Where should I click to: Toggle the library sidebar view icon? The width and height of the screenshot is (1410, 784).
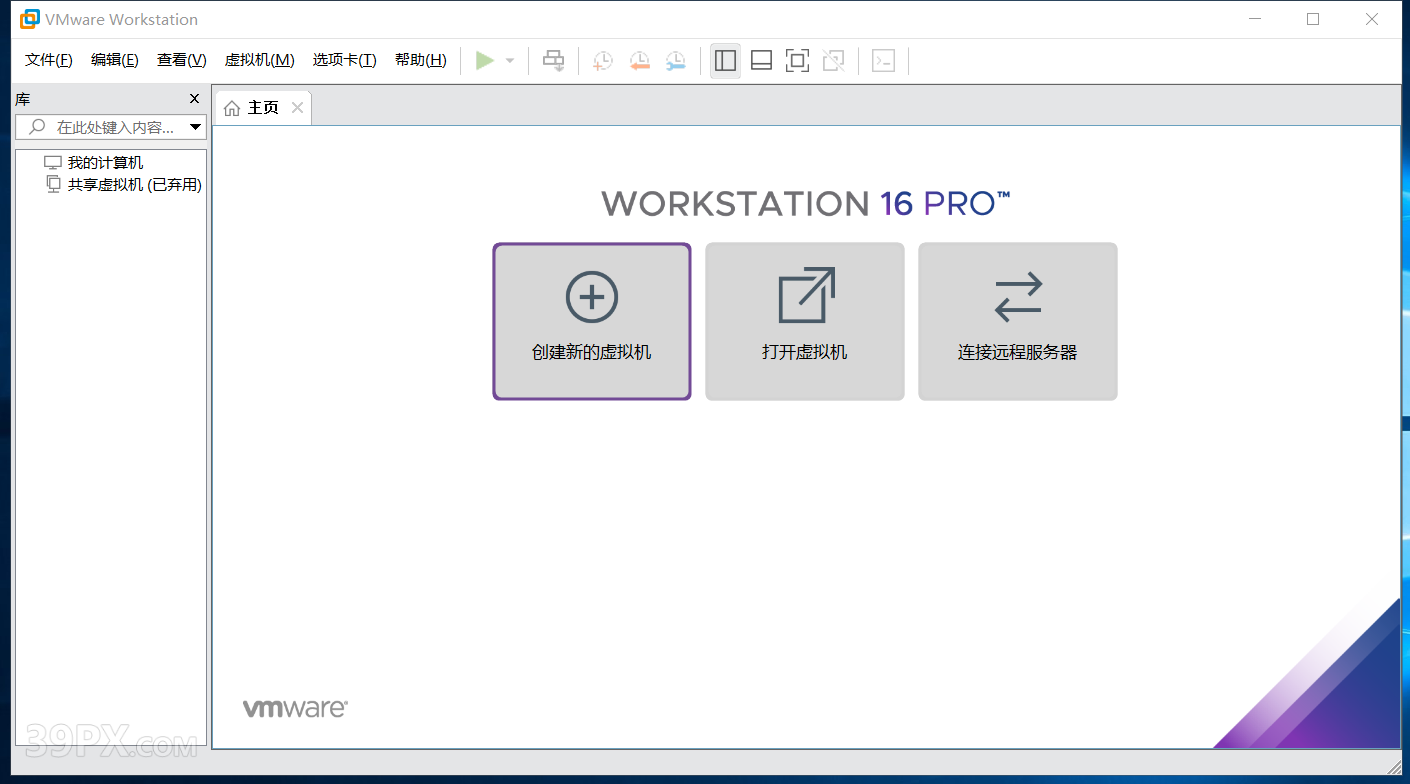[x=726, y=61]
